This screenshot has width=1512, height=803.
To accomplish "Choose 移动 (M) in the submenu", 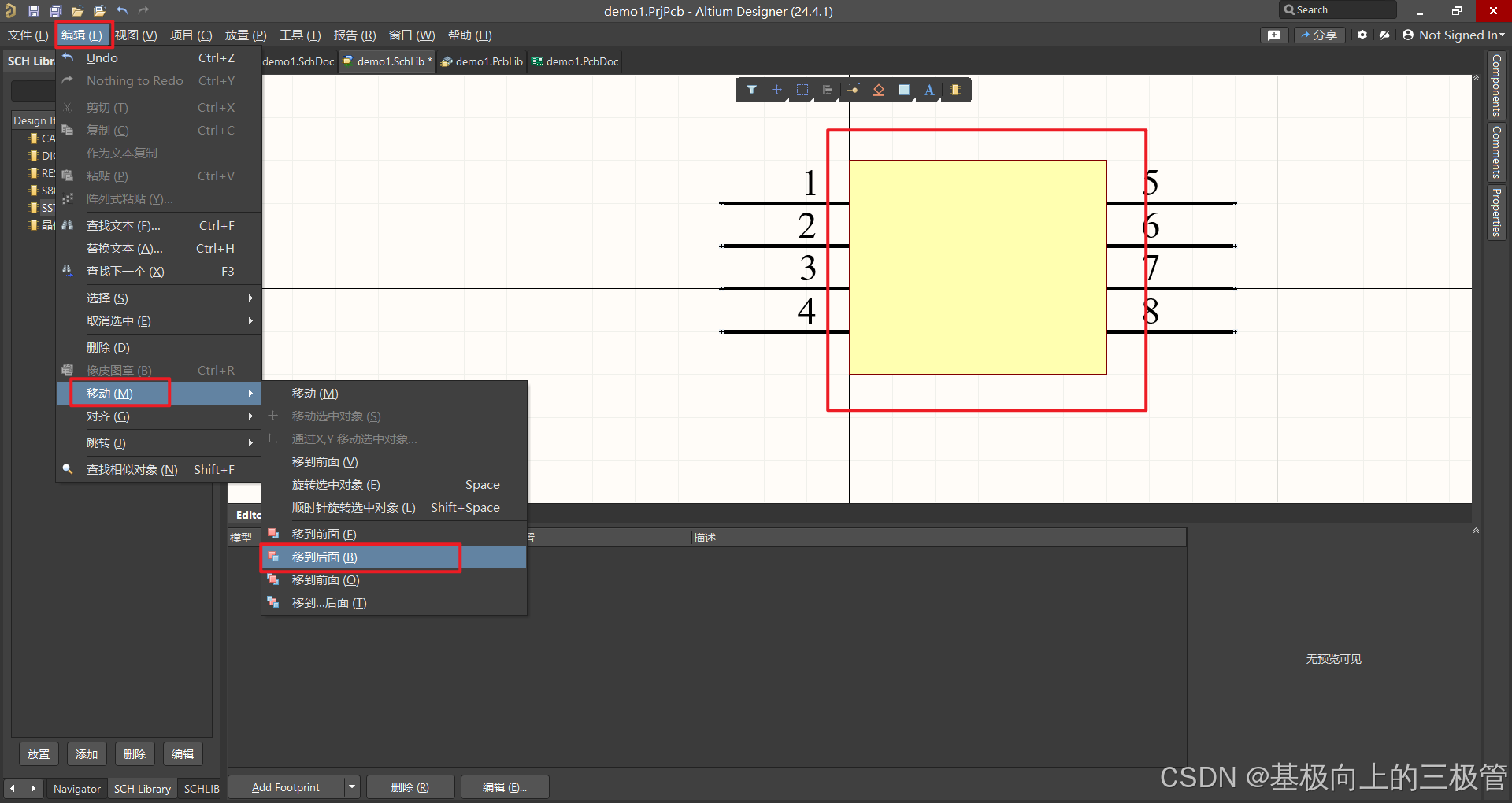I will (394, 394).
